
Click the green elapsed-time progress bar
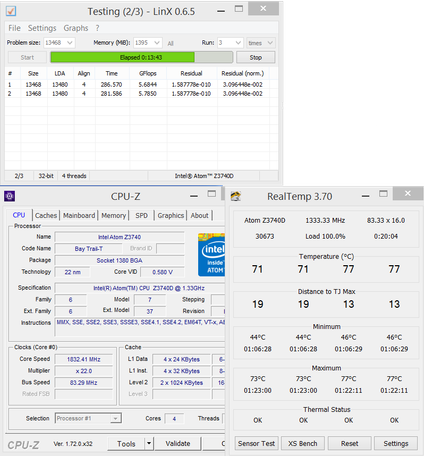point(141,57)
